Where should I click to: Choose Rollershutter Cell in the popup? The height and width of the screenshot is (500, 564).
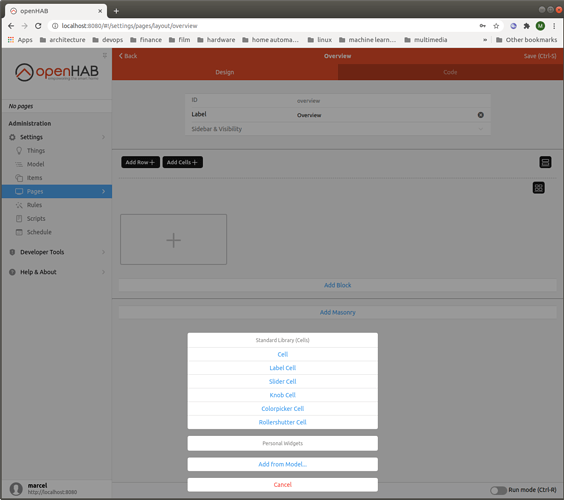point(283,422)
